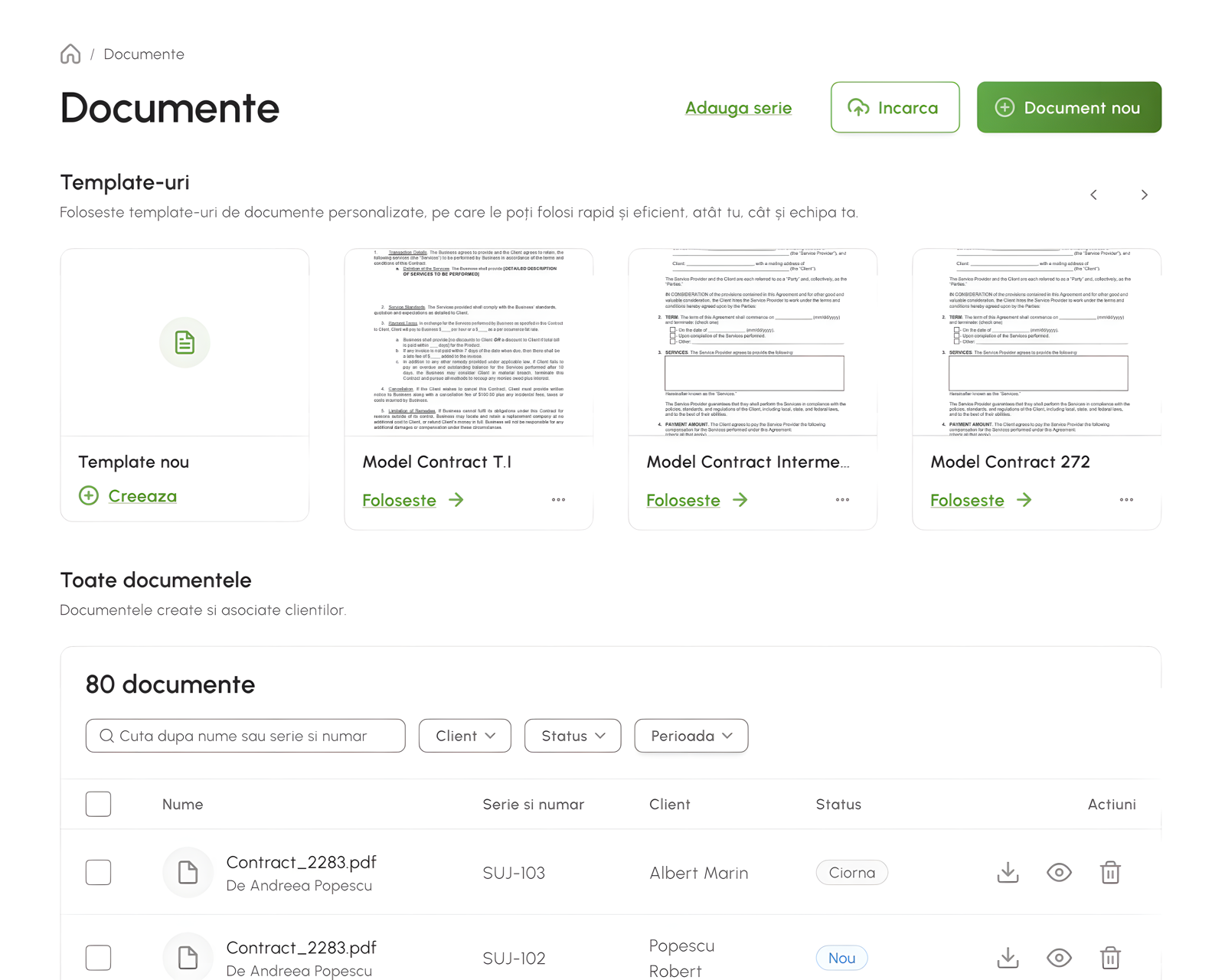Open Contract_2283.pdf in the SUJ-102 row
The width and height of the screenshot is (1225, 980).
pos(302,948)
